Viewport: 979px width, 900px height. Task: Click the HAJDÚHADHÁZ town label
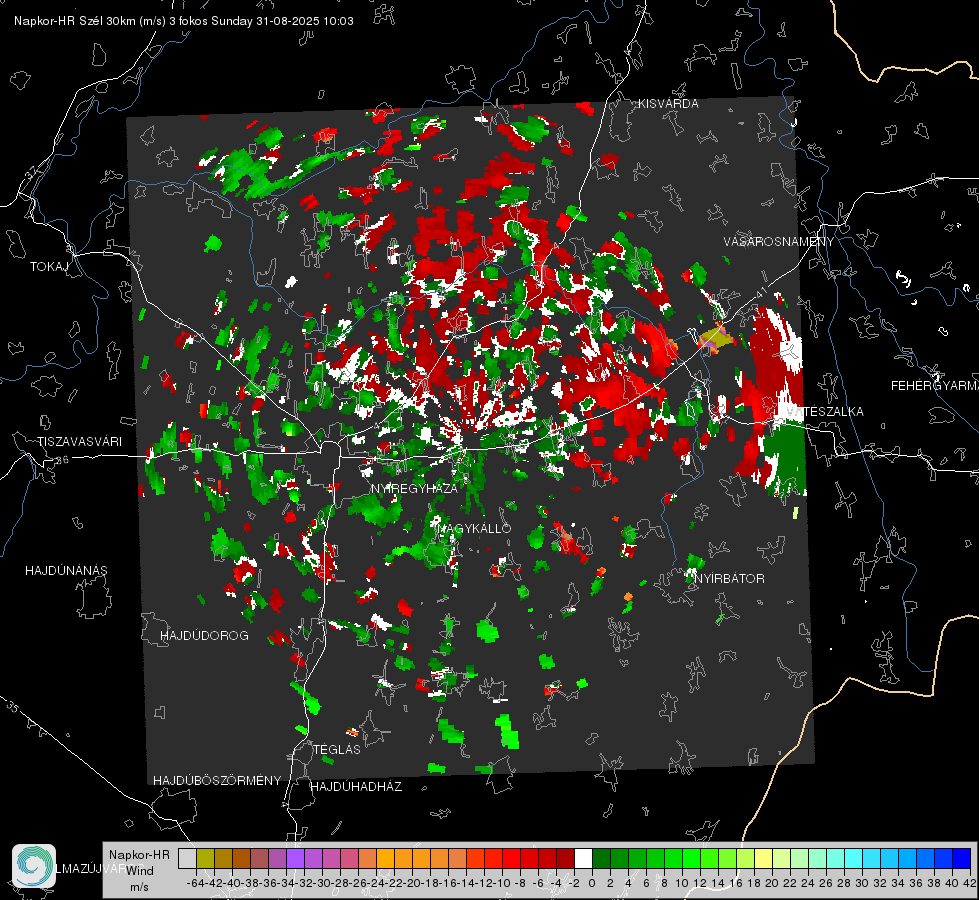pyautogui.click(x=356, y=787)
